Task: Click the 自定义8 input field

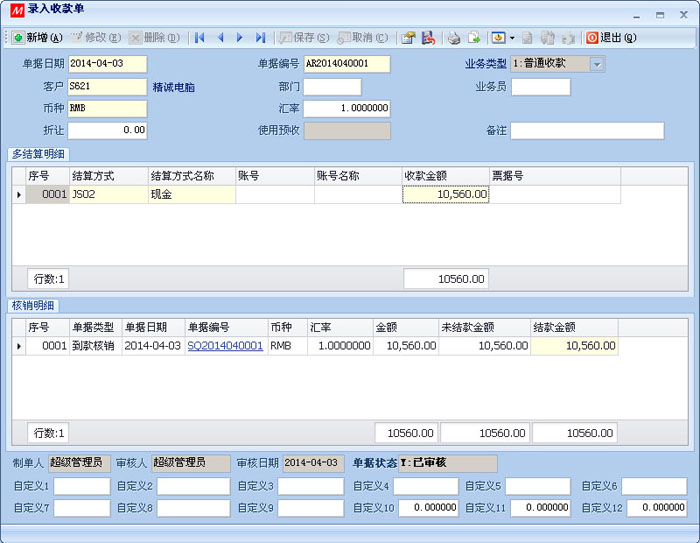Action: [x=193, y=508]
